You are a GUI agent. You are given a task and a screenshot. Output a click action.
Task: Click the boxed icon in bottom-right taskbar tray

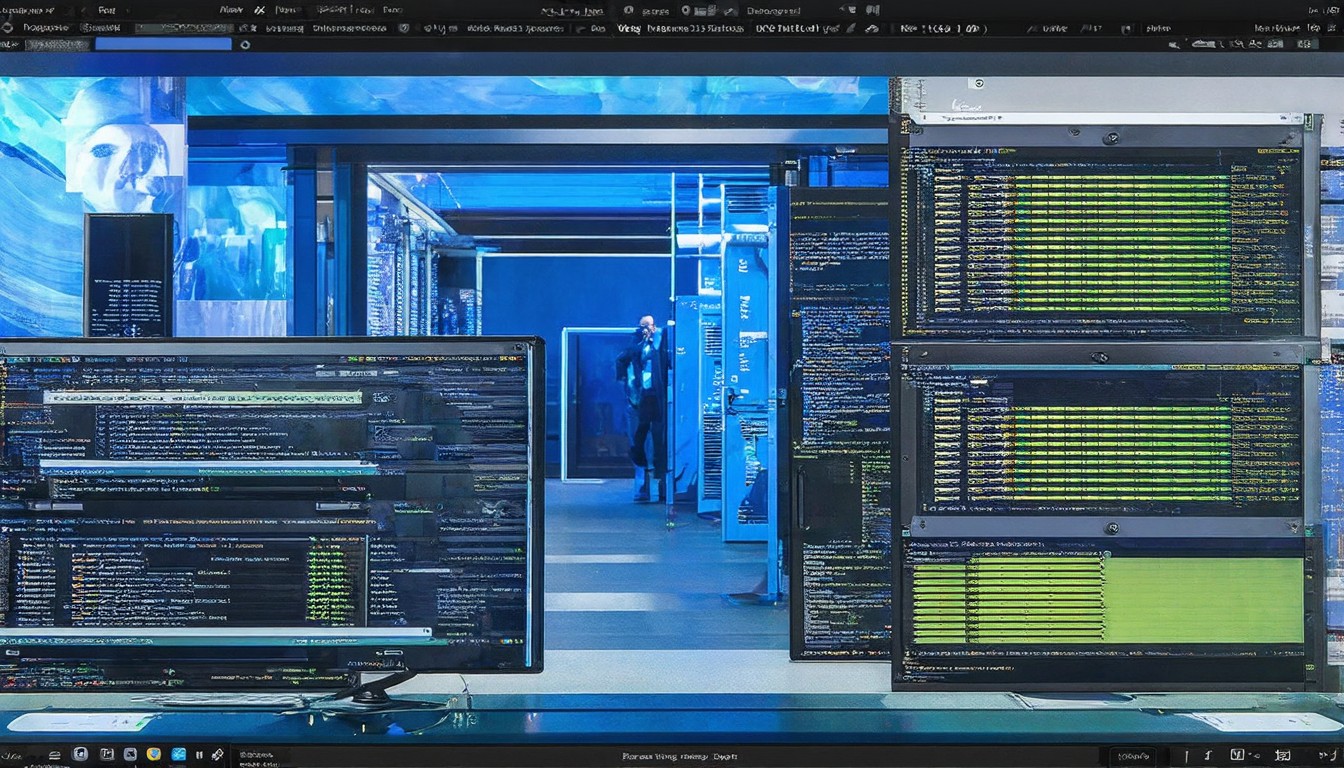coord(1237,755)
